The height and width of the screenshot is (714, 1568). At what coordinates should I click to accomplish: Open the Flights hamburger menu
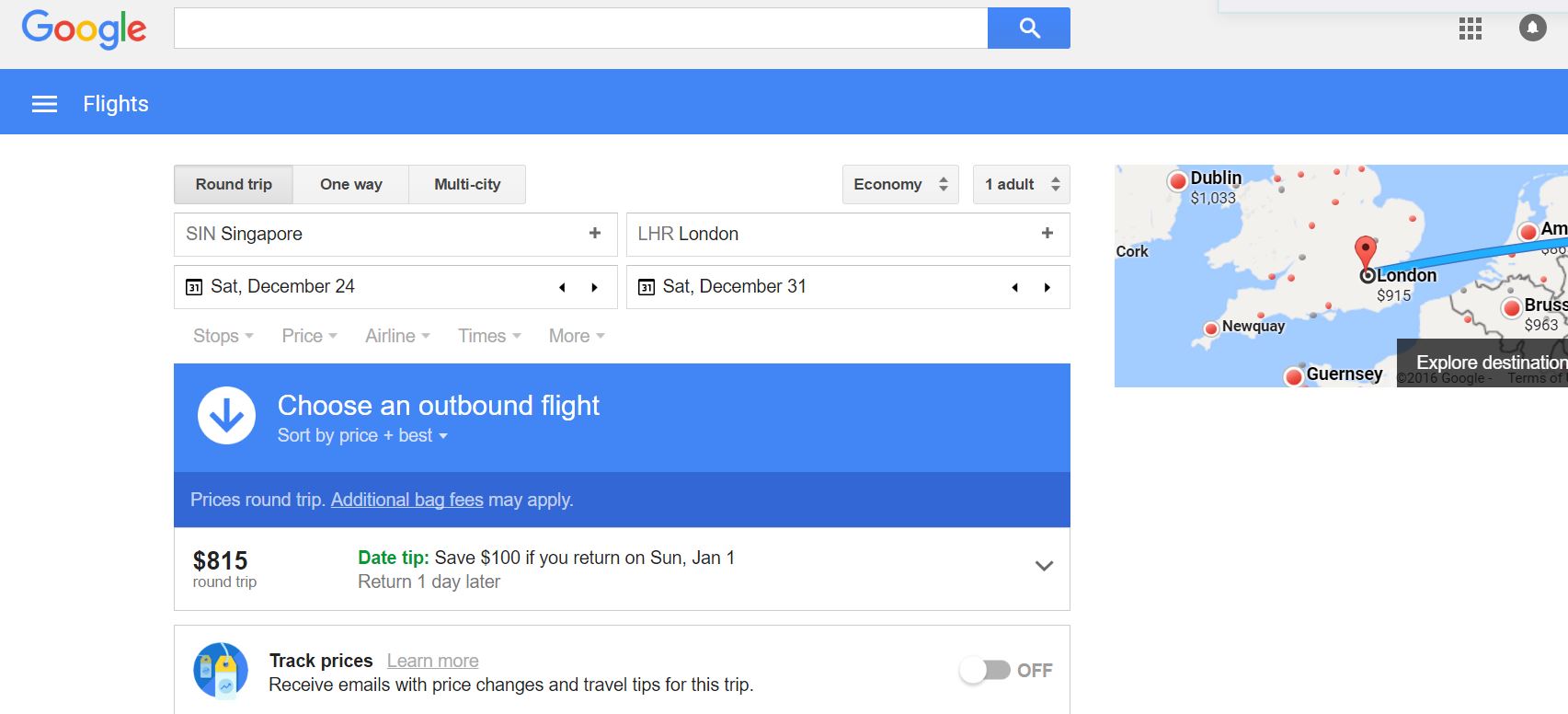coord(44,104)
